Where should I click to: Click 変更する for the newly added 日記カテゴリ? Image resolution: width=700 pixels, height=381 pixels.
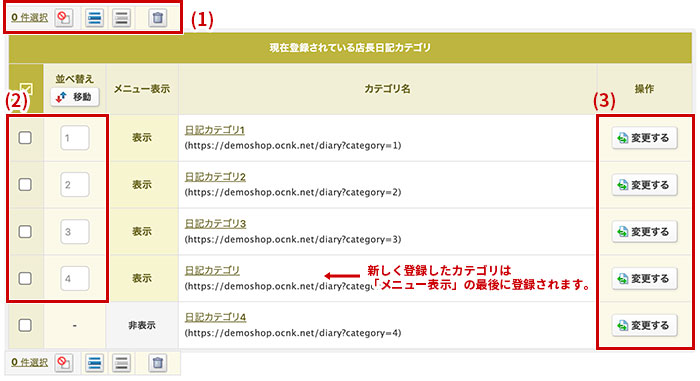(644, 279)
